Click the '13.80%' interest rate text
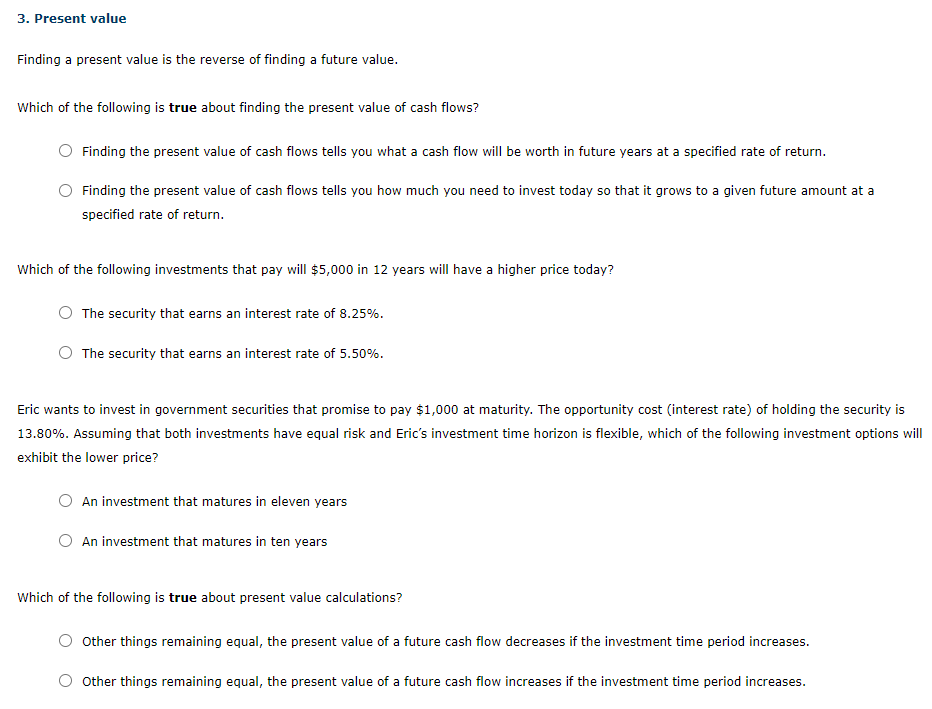Screen dimensions: 932x709 [36, 433]
